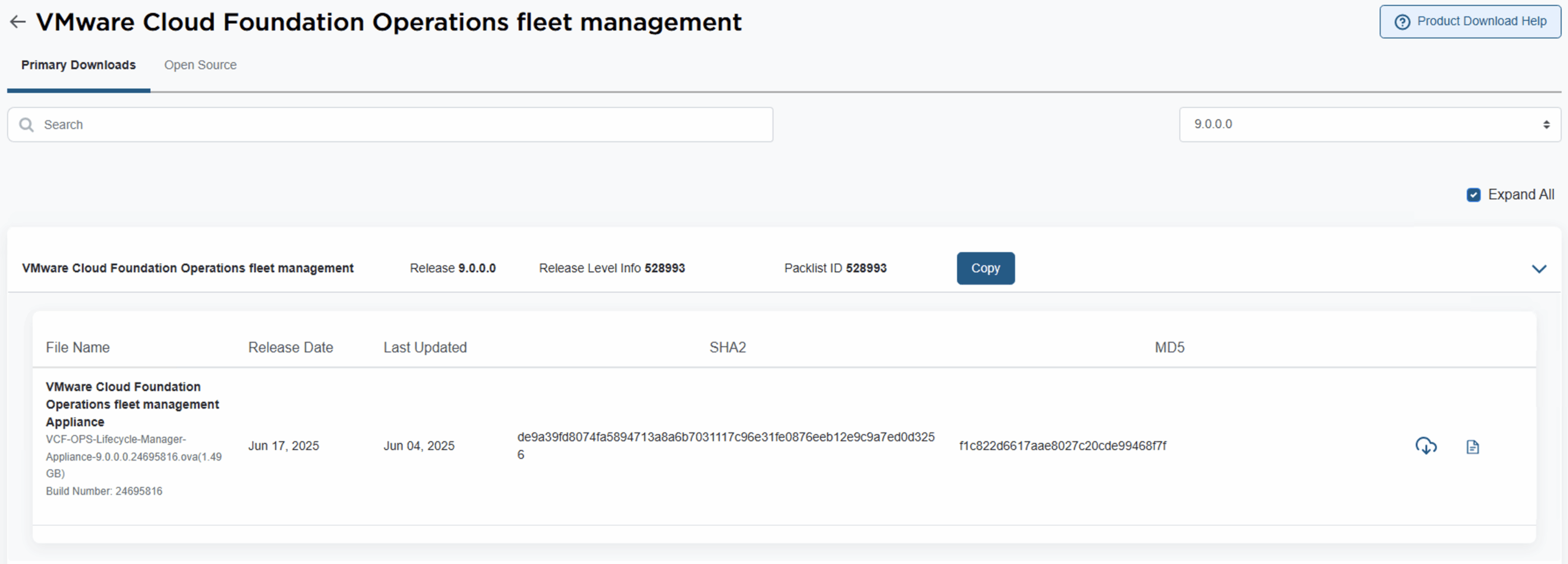Click the Product Download Help button text

pyautogui.click(x=1481, y=21)
